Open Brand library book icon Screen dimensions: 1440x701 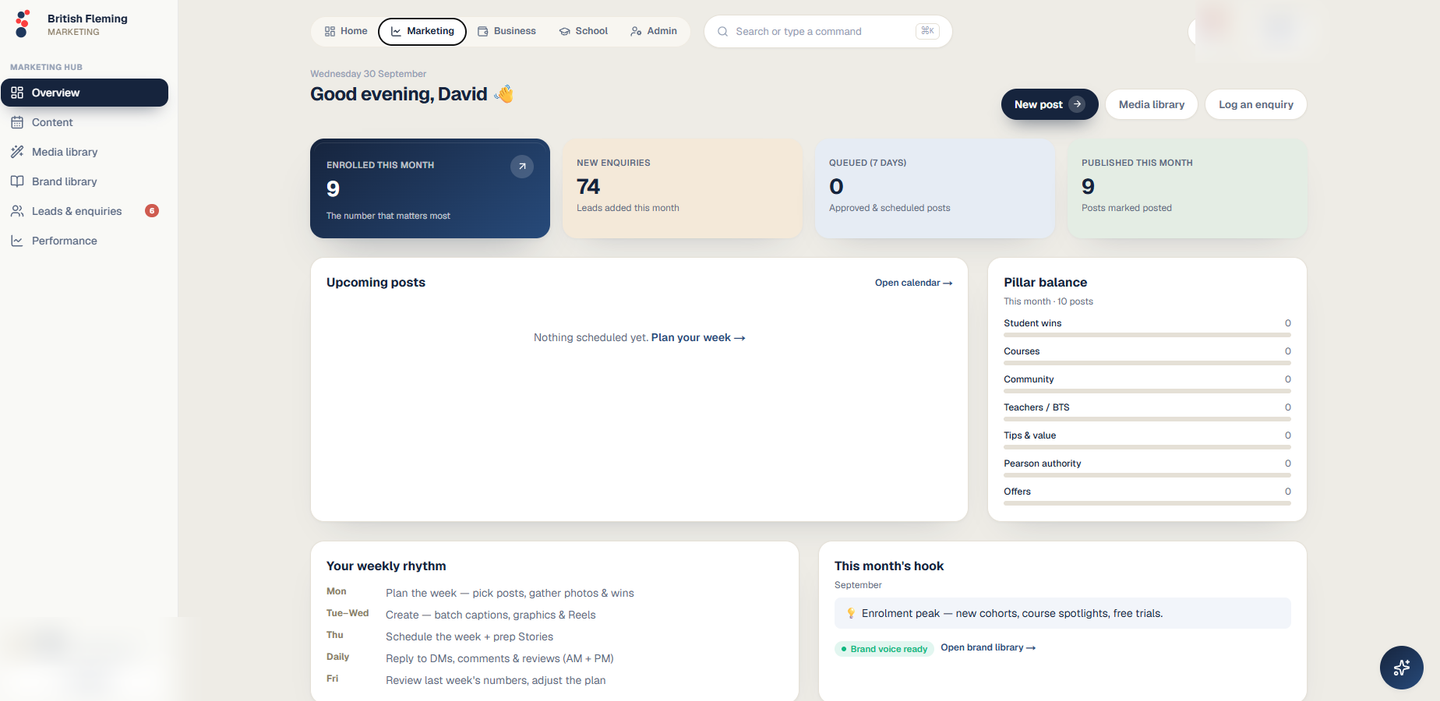(17, 181)
